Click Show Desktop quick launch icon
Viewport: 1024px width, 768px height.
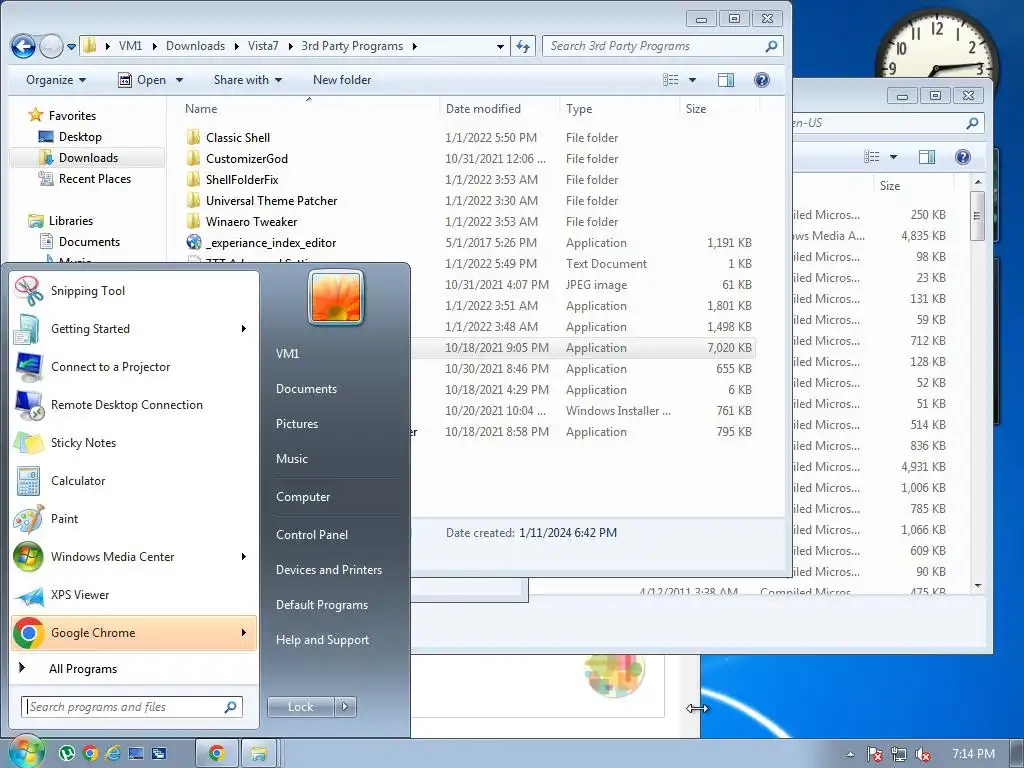pos(136,753)
